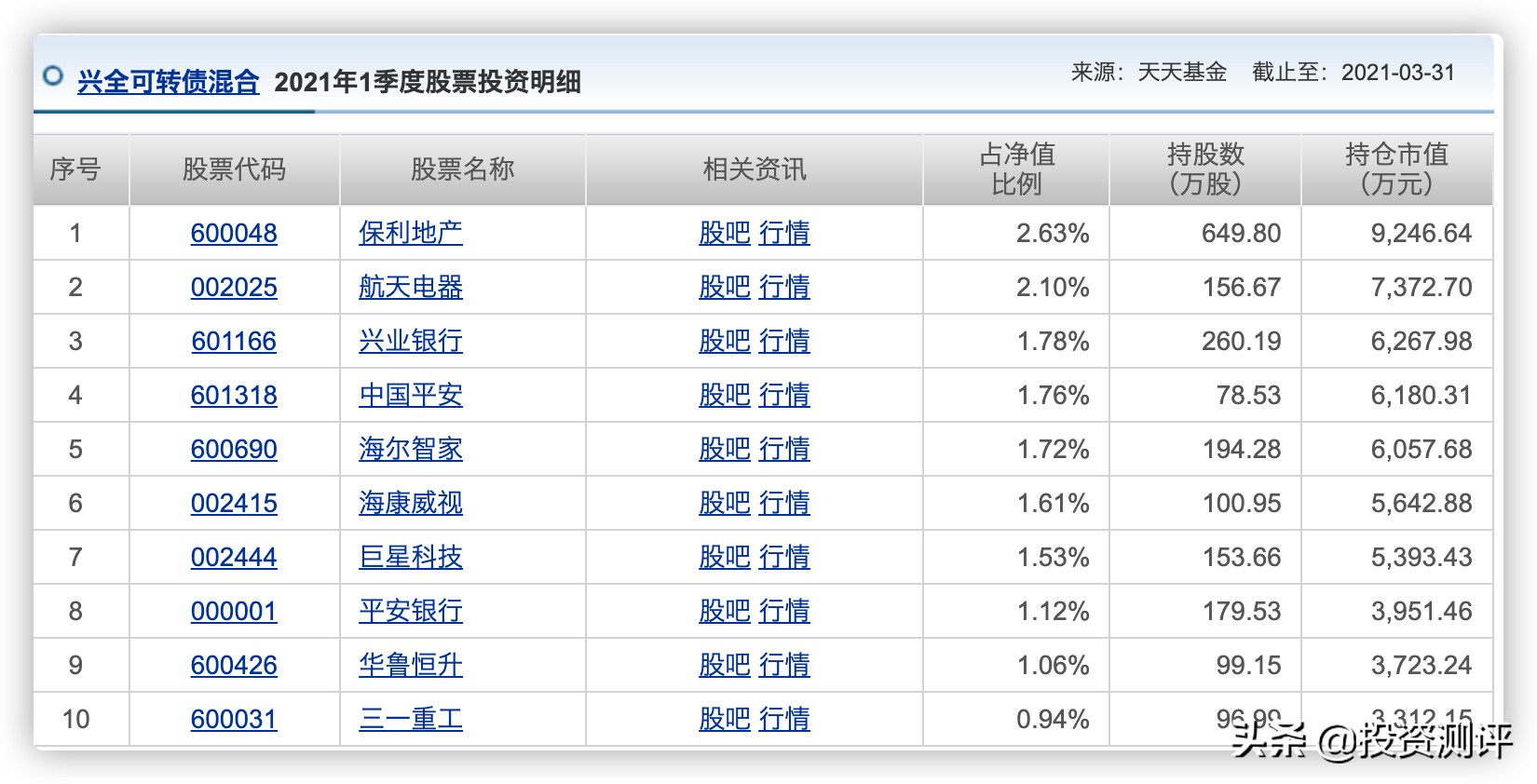Viewport: 1537px width, 784px height.
Task: Open 行情 link in the 海康威视 row
Action: tap(784, 503)
